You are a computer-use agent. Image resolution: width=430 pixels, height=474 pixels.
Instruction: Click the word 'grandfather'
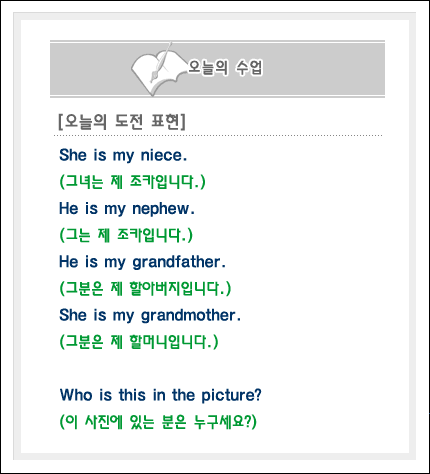(179, 262)
